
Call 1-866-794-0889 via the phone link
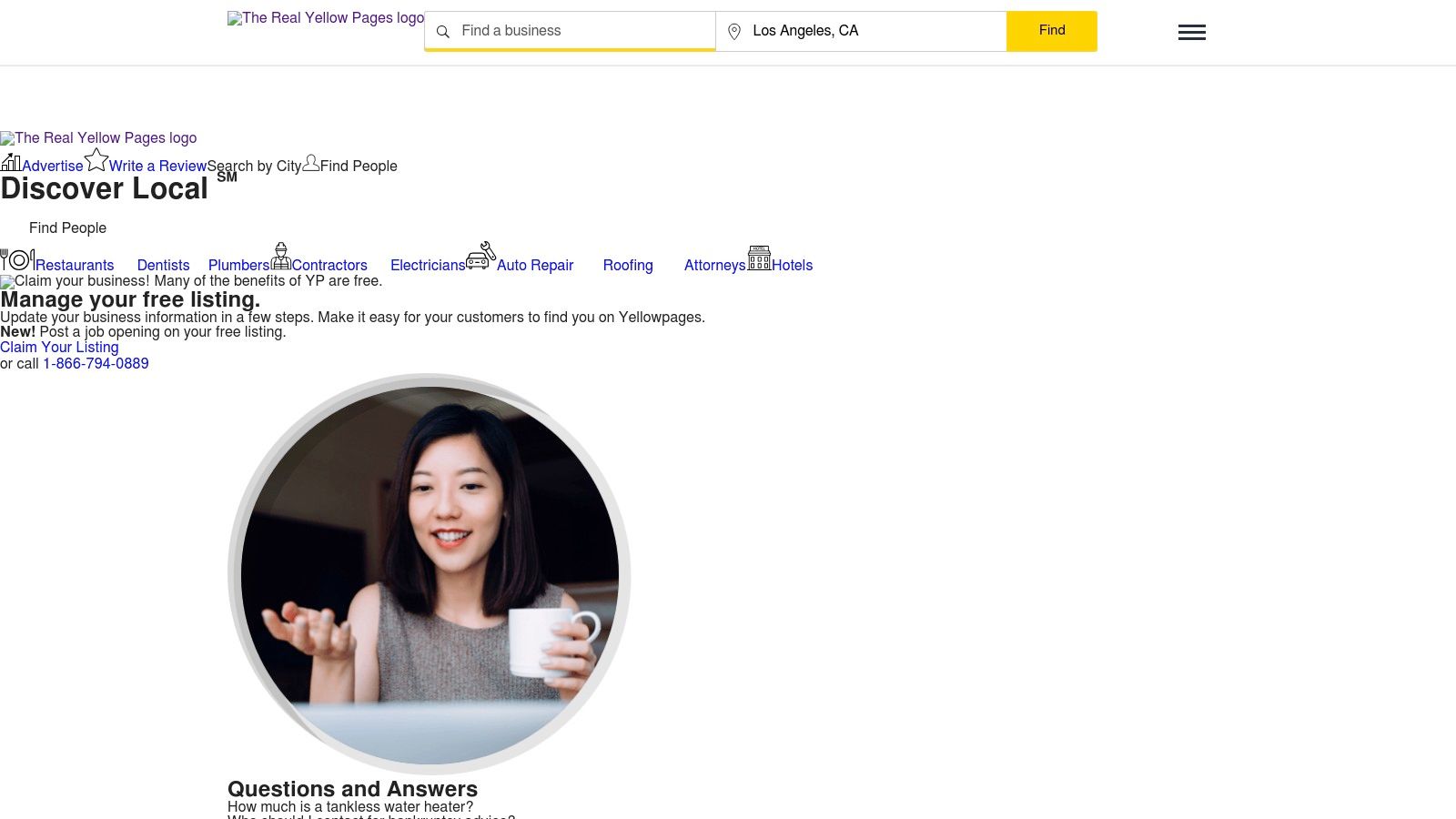[x=96, y=363]
